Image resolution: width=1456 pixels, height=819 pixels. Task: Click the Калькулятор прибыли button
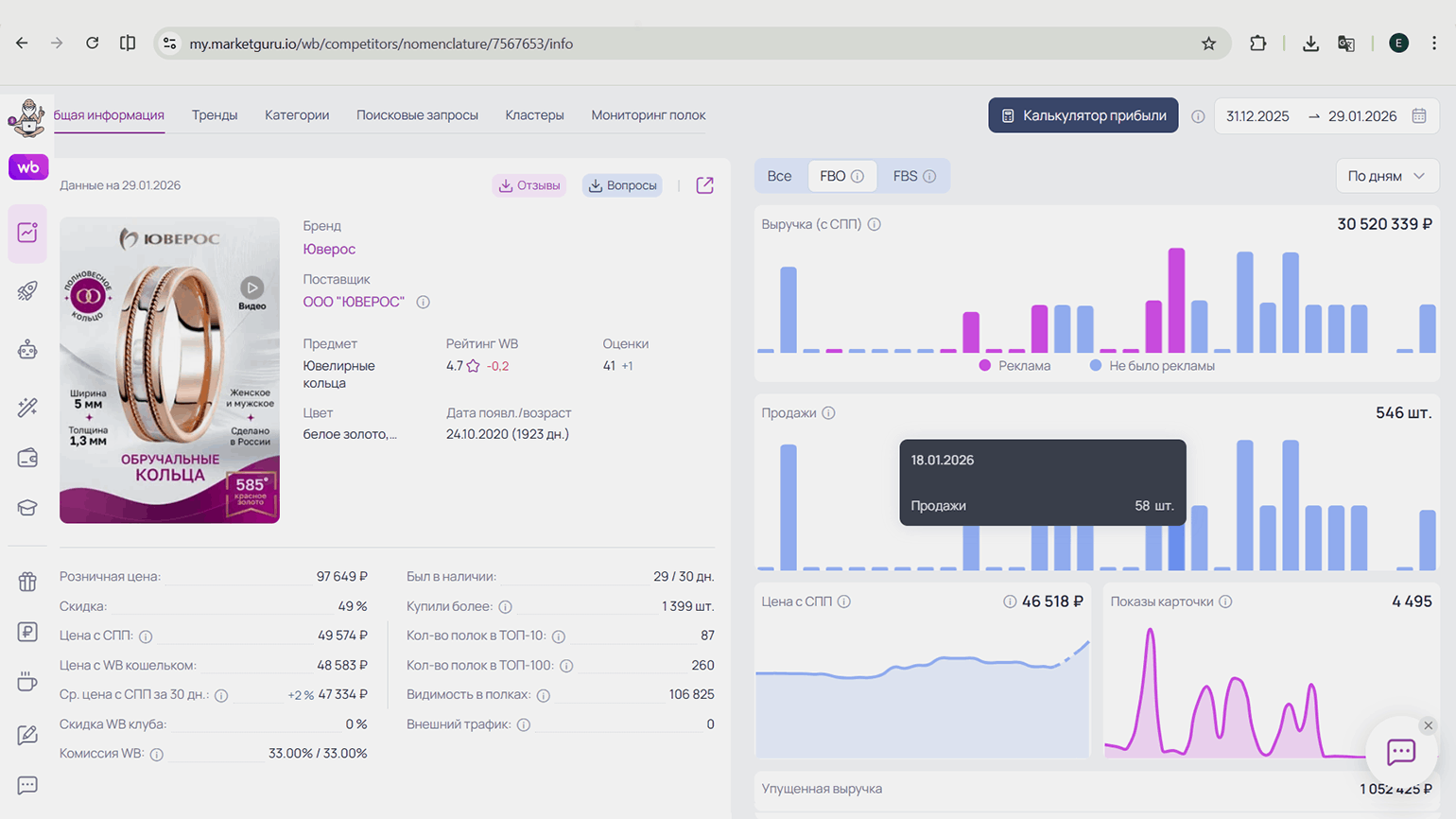1083,115
